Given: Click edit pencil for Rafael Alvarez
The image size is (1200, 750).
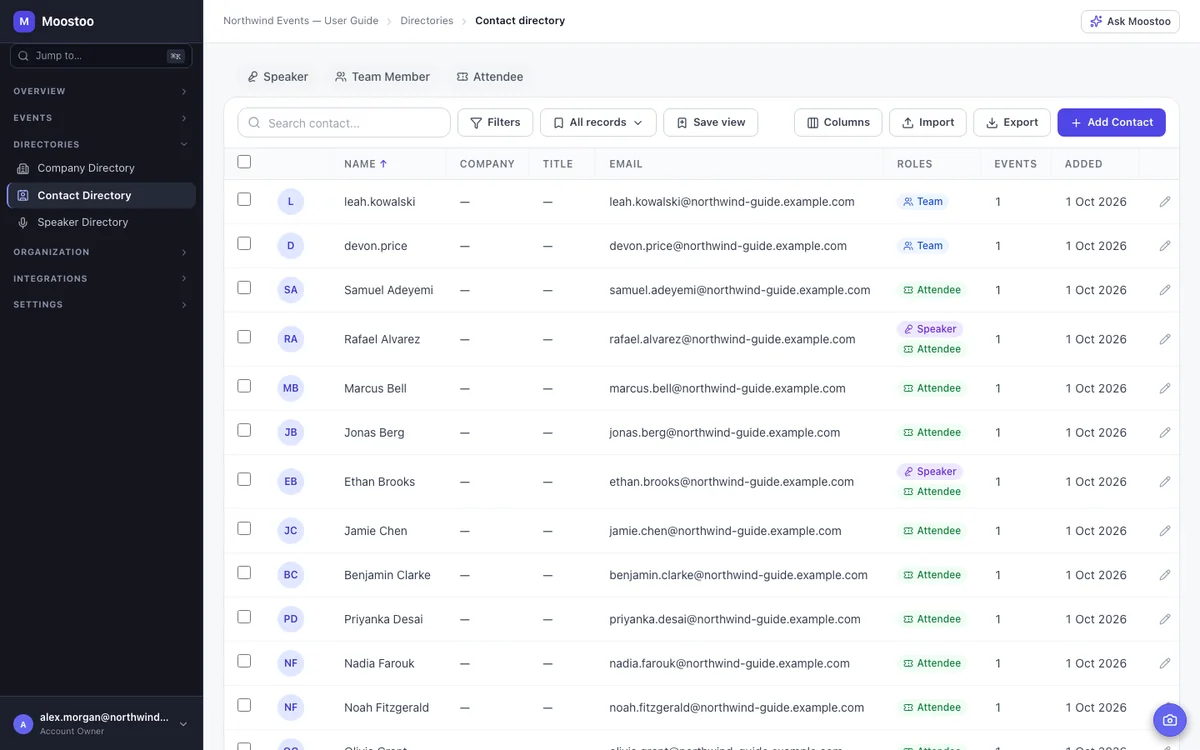Looking at the screenshot, I should click(1165, 339).
